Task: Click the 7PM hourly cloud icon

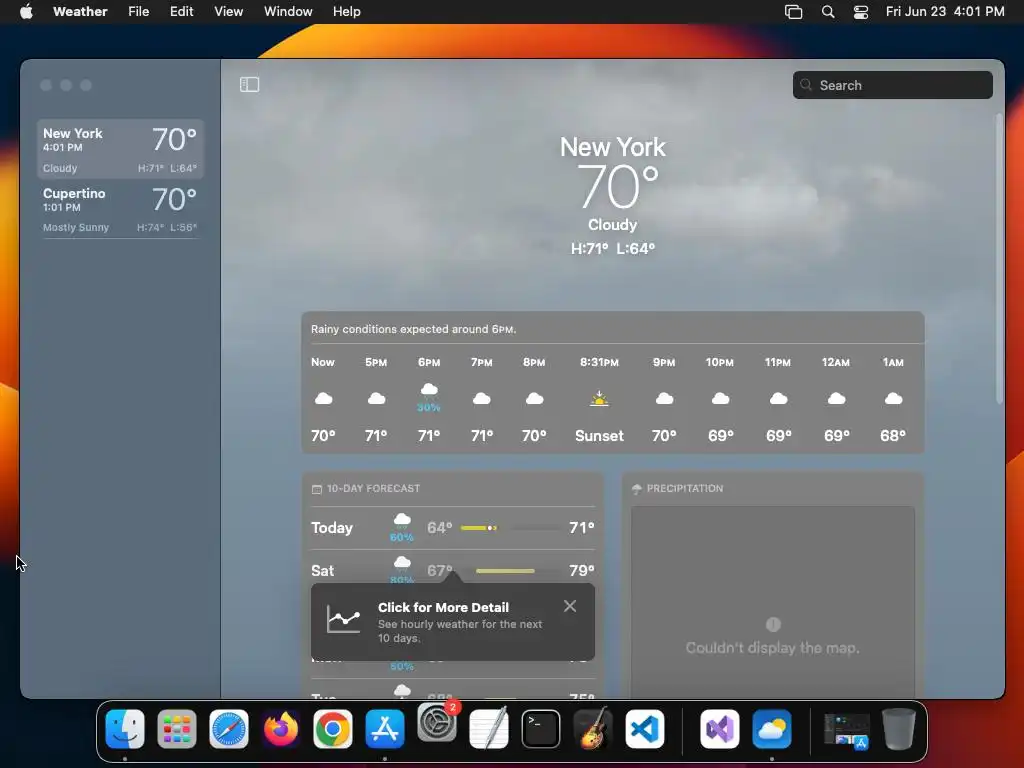Action: coord(482,398)
